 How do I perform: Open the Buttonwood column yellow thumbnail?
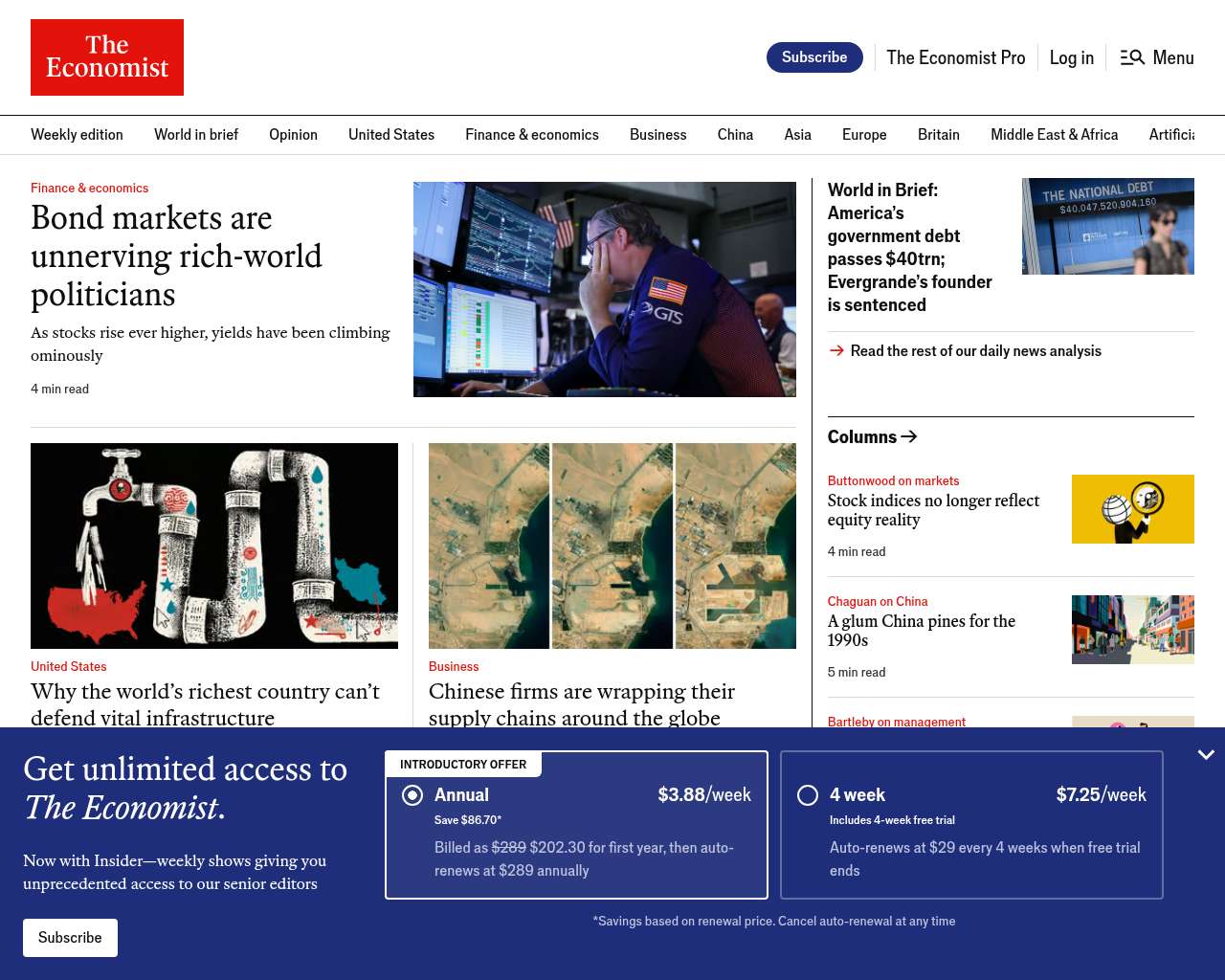(1133, 509)
